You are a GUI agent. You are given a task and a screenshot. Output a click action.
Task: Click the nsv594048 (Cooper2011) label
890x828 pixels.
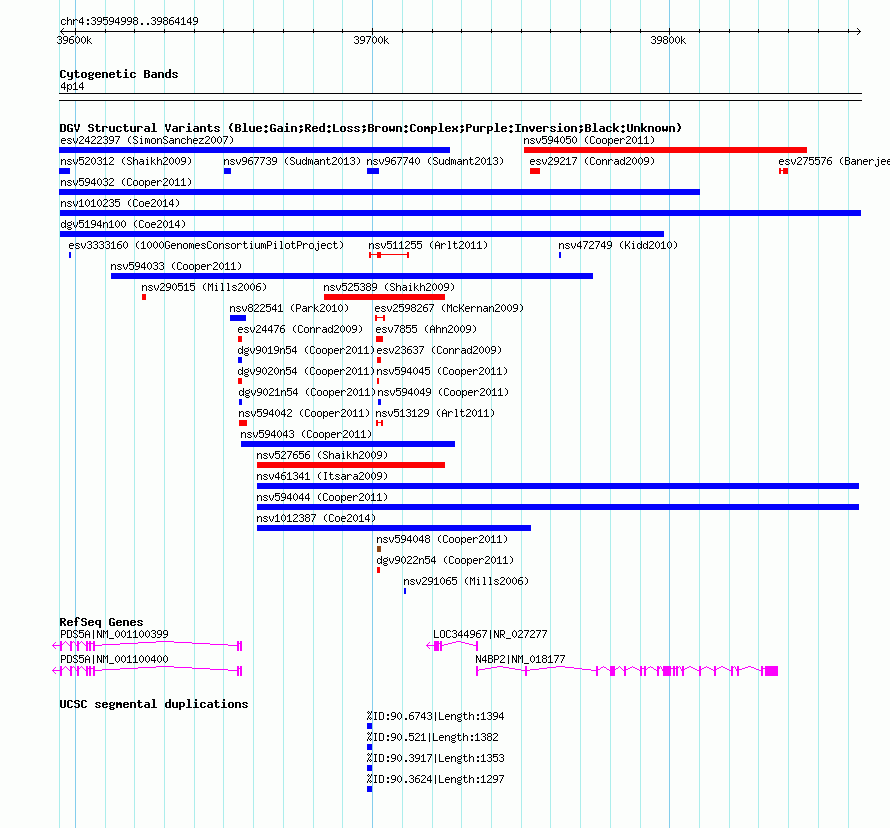click(442, 539)
